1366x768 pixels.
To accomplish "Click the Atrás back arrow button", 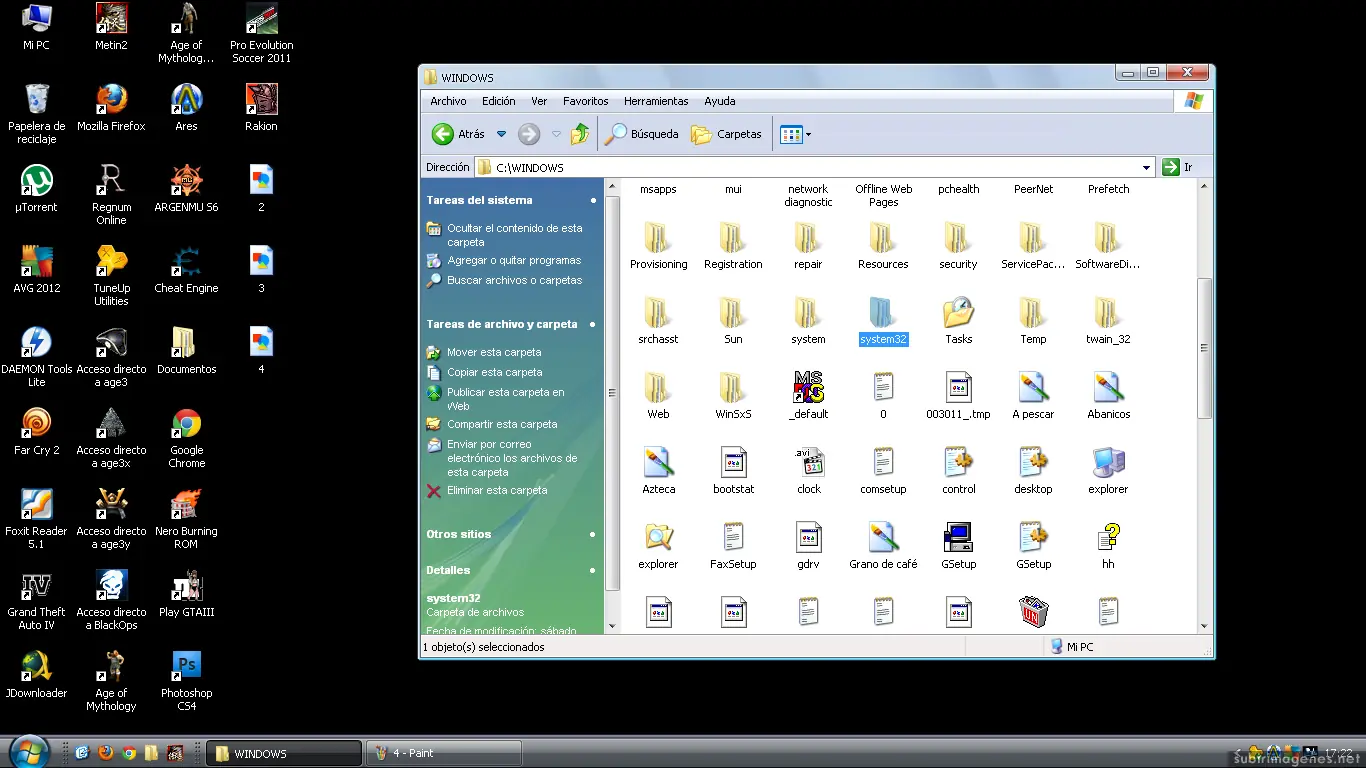I will pos(458,134).
